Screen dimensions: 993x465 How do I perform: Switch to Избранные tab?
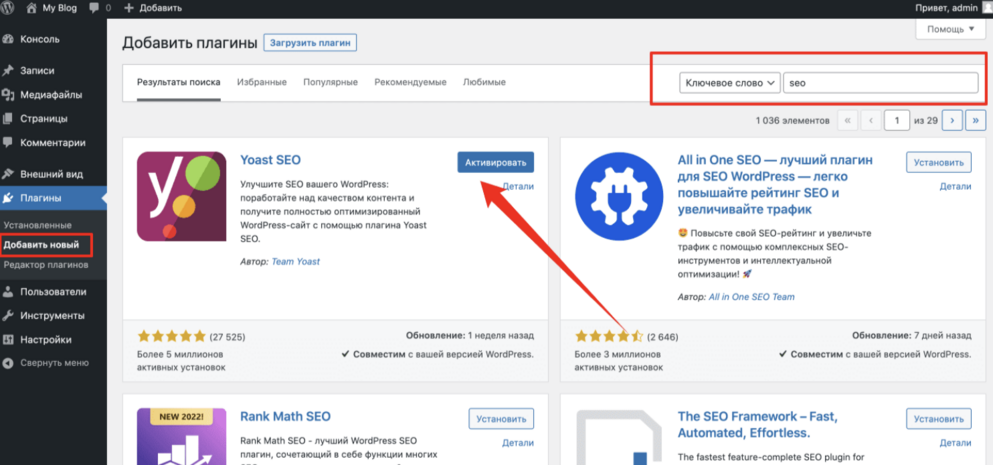click(x=262, y=82)
